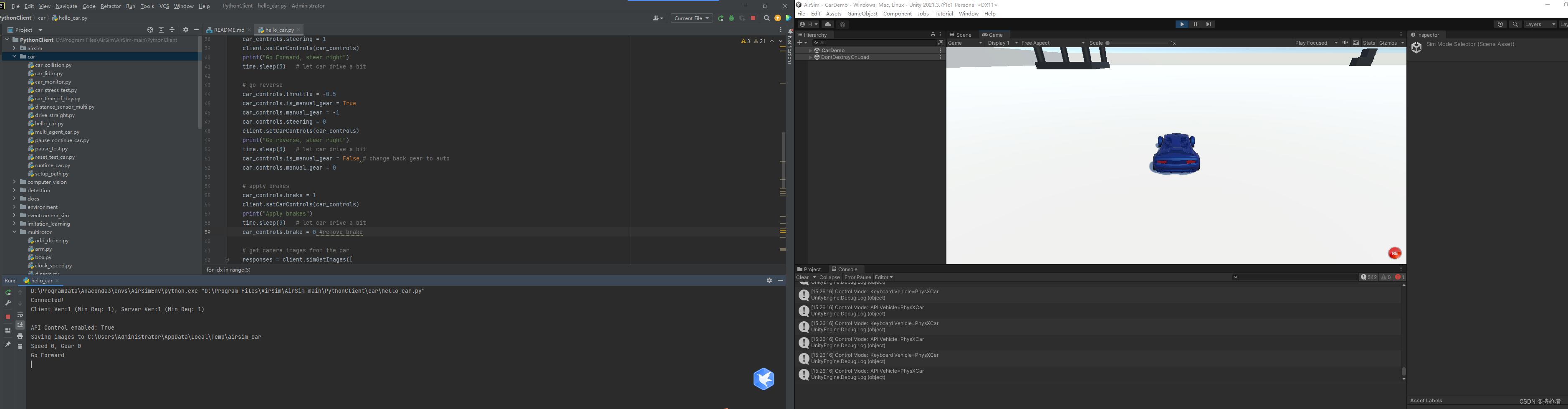Screen dimensions: 1568x409
Task: Click the wrench icon in Run panel
Action: pos(8,303)
